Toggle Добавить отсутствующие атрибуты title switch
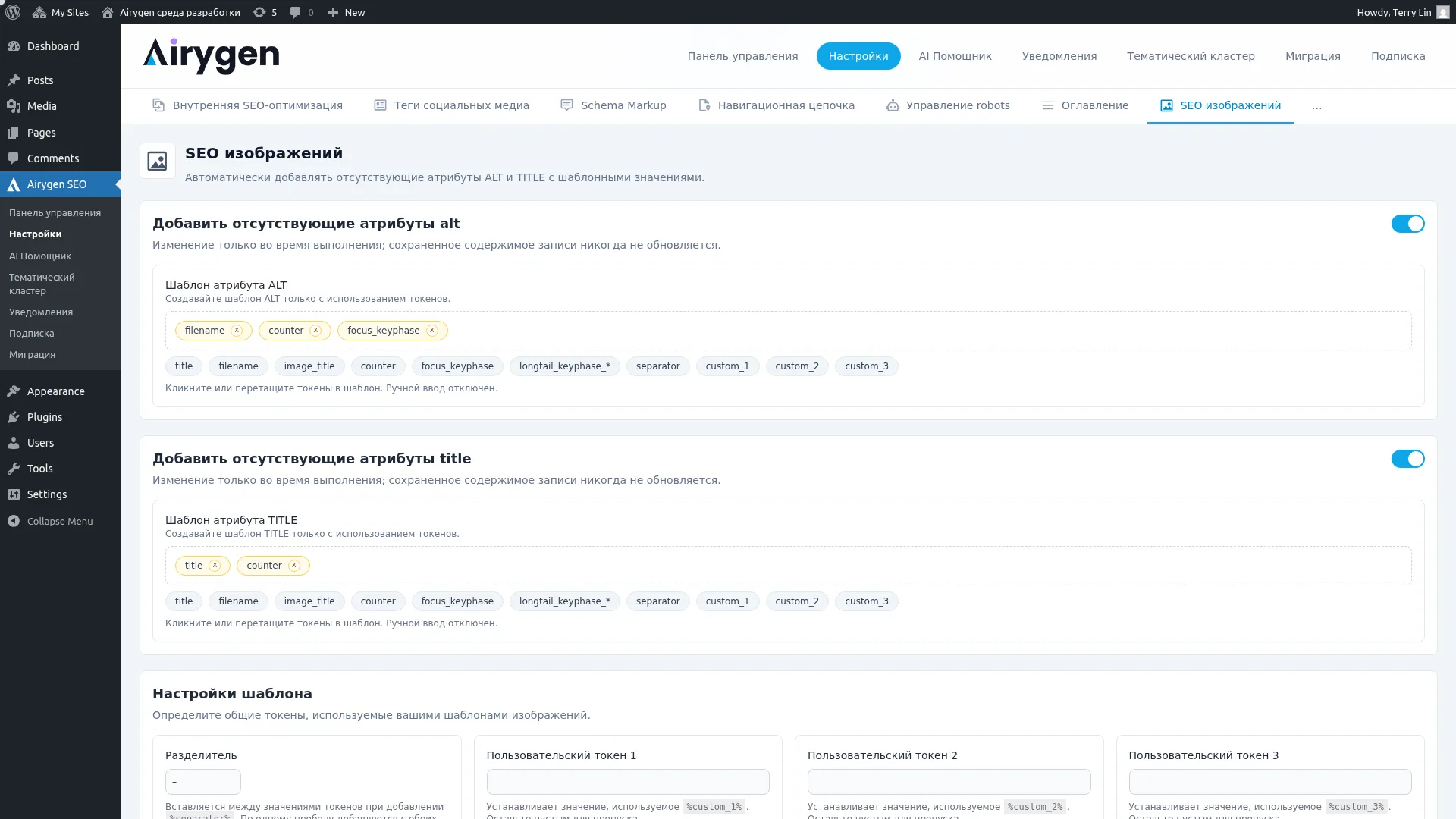Viewport: 1456px width, 819px height. click(x=1407, y=459)
